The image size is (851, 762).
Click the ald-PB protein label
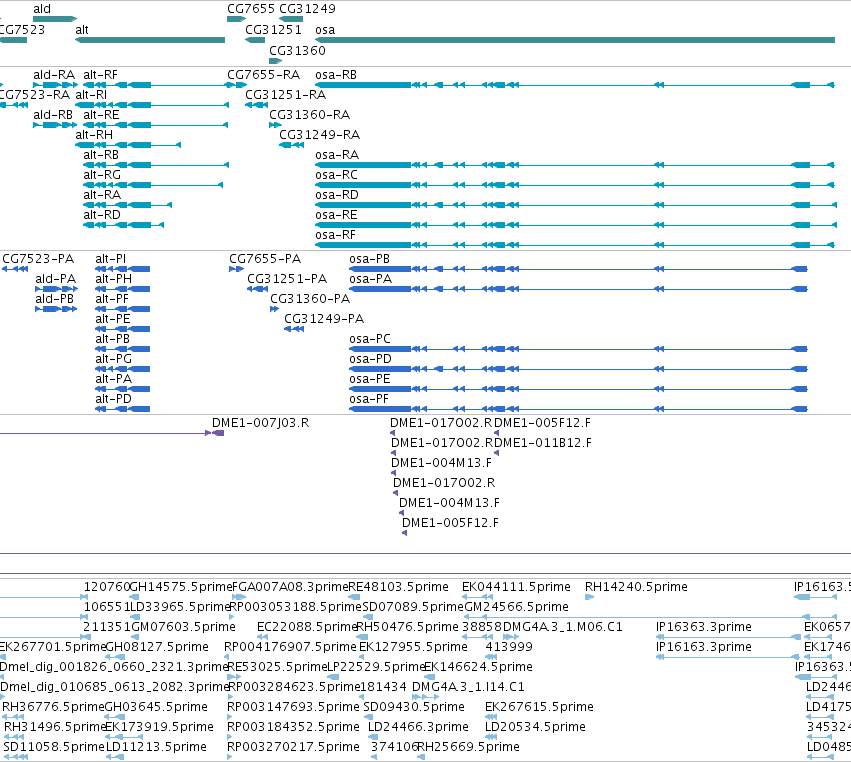point(54,299)
